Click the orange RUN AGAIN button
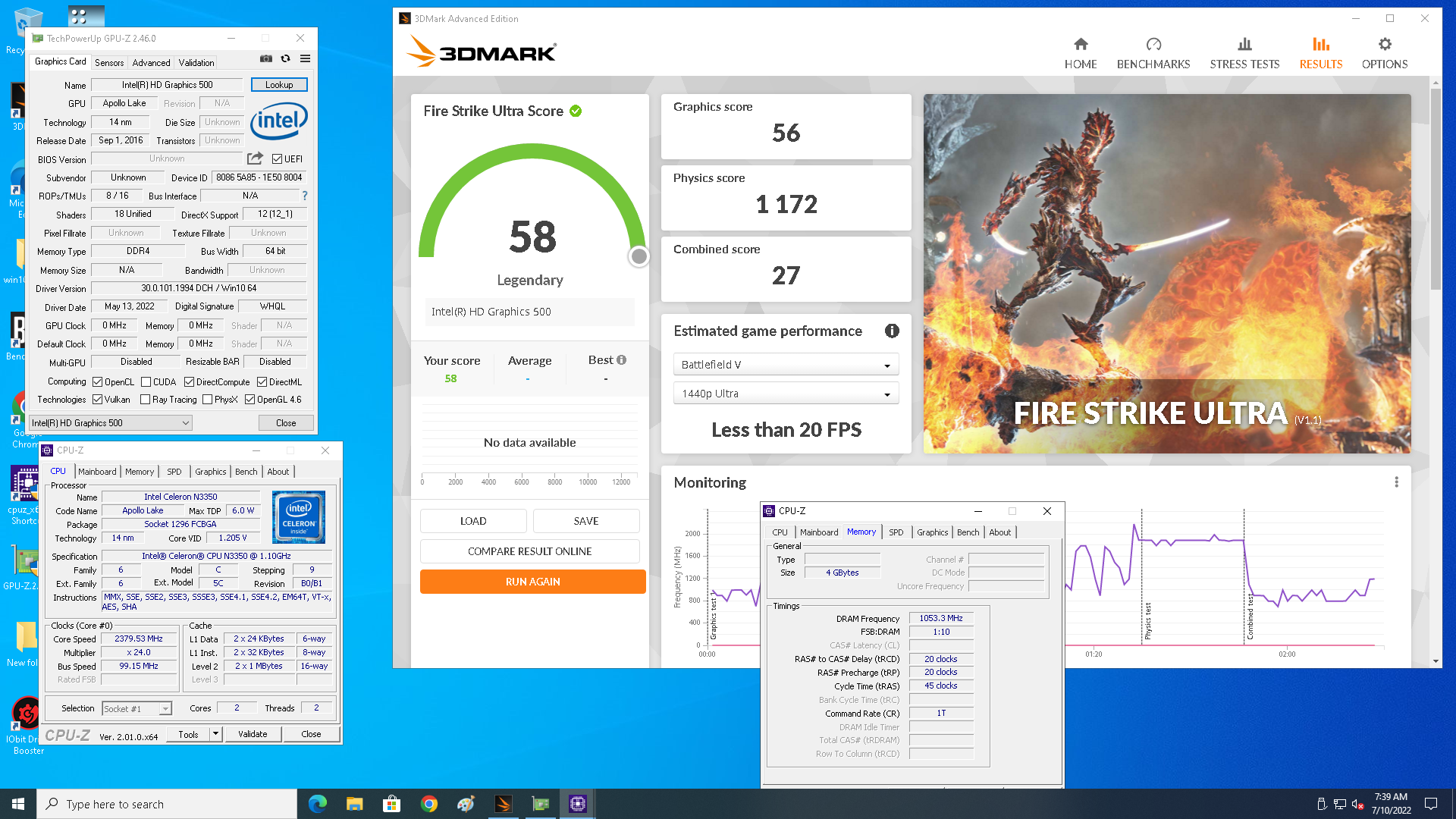1456x819 pixels. pos(533,582)
